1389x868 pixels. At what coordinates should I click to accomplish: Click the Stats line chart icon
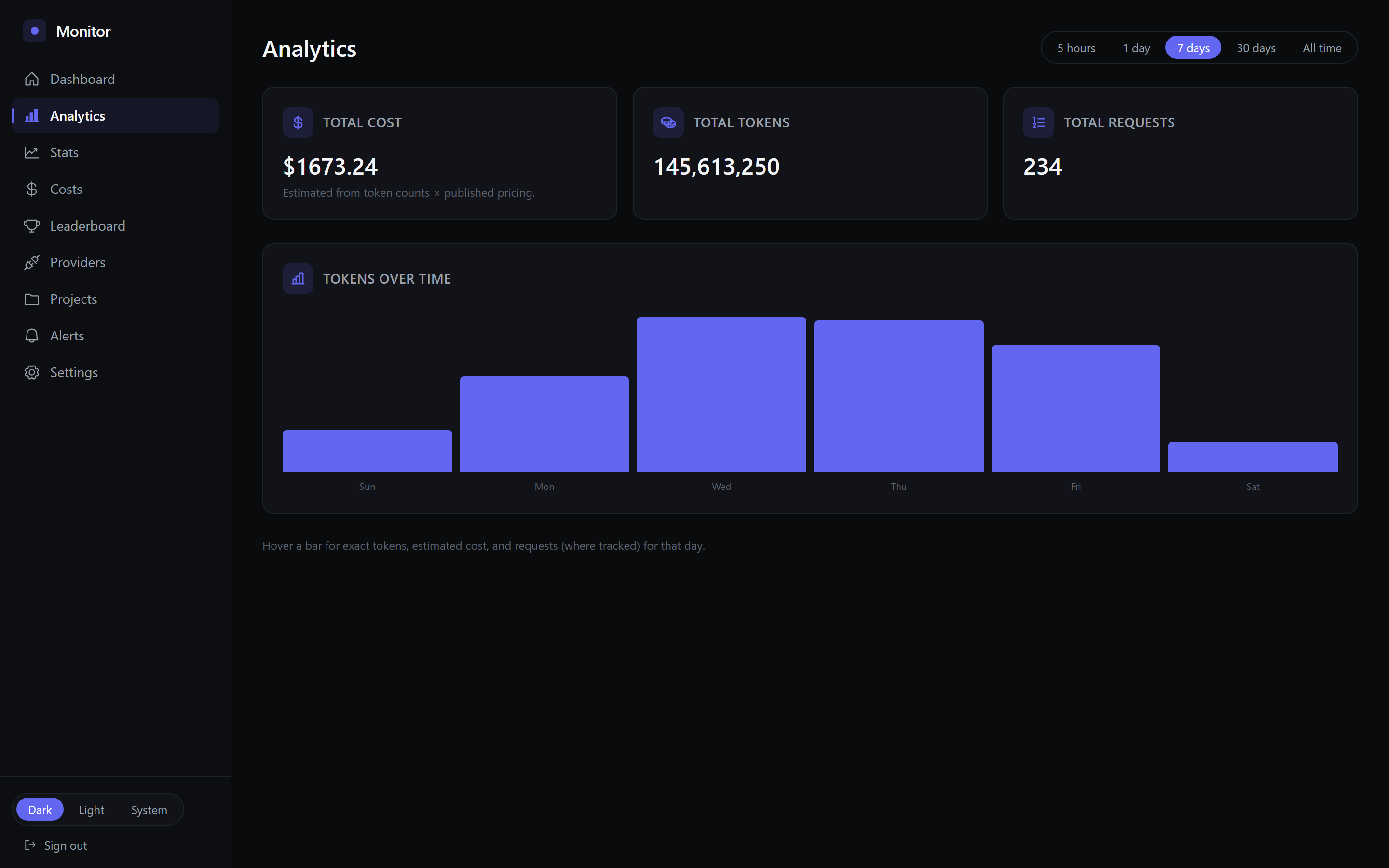point(31,153)
